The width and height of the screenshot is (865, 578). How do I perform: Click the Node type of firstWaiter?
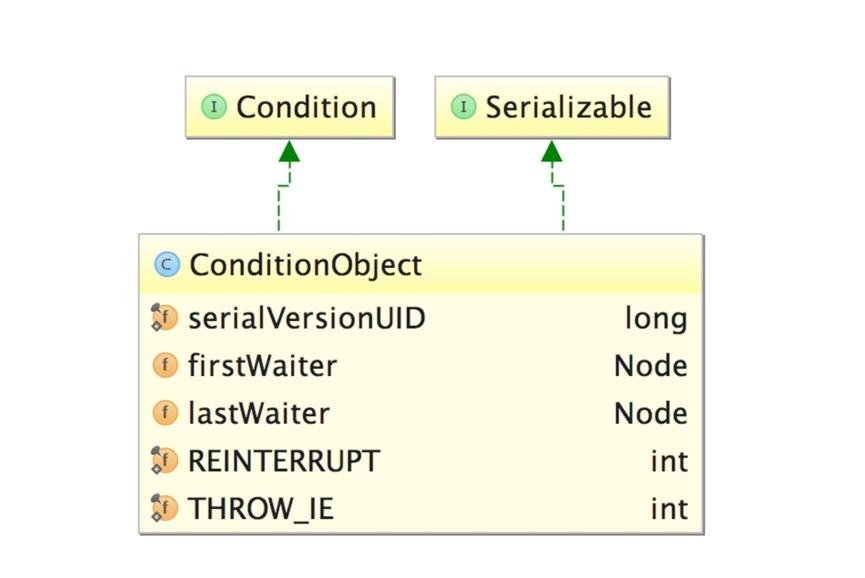650,366
